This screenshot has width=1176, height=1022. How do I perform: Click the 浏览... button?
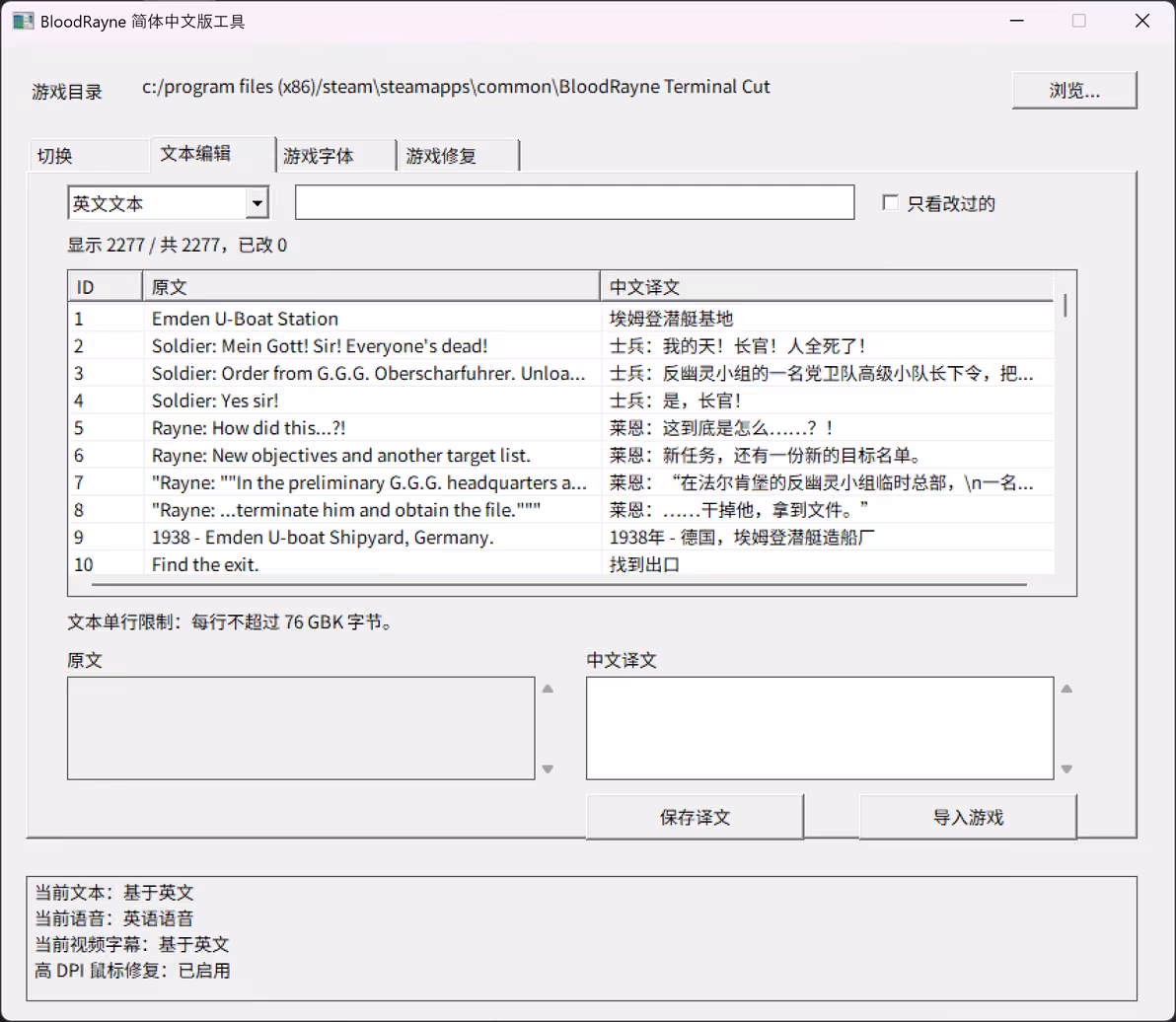[x=1074, y=91]
